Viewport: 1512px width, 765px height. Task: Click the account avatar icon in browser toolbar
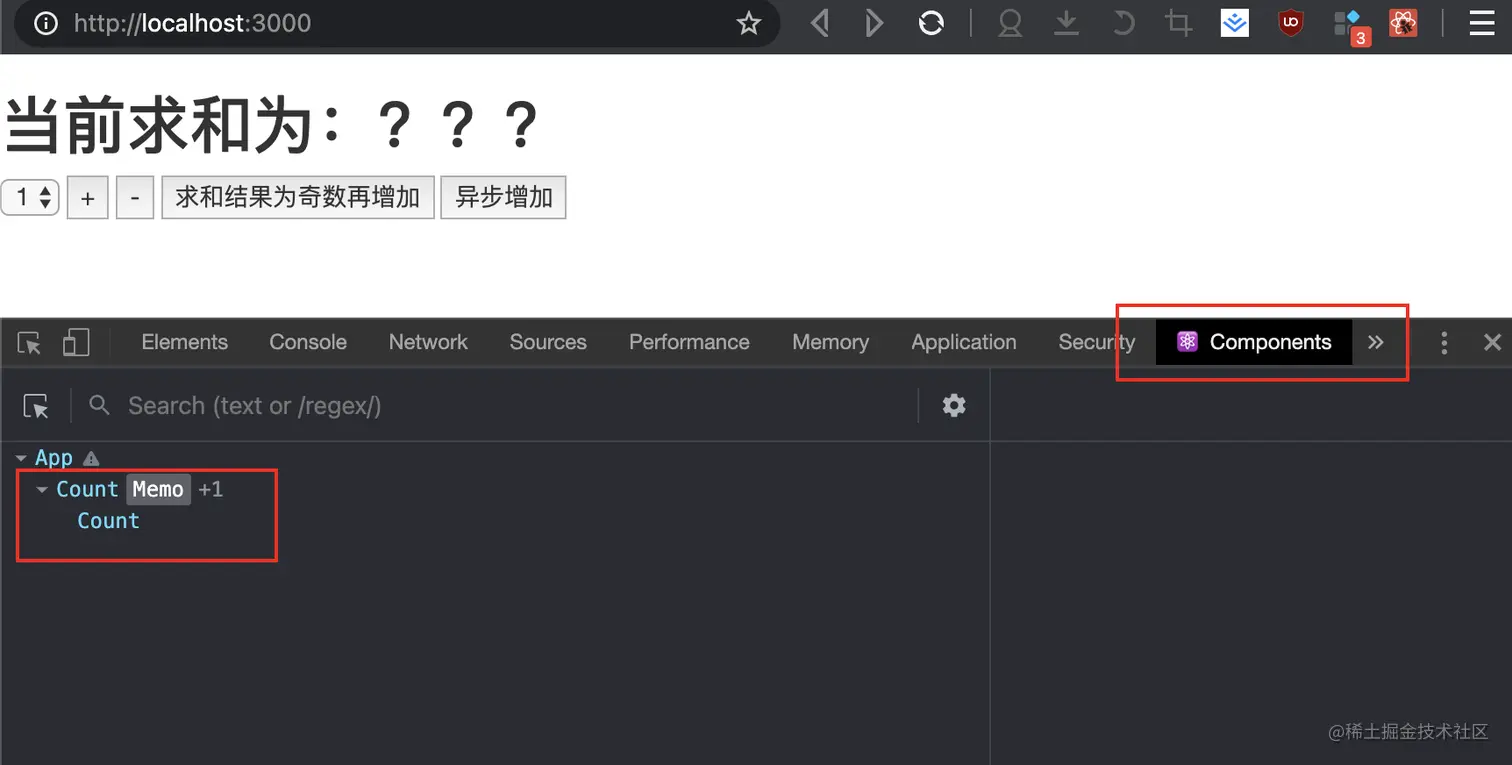(1010, 23)
